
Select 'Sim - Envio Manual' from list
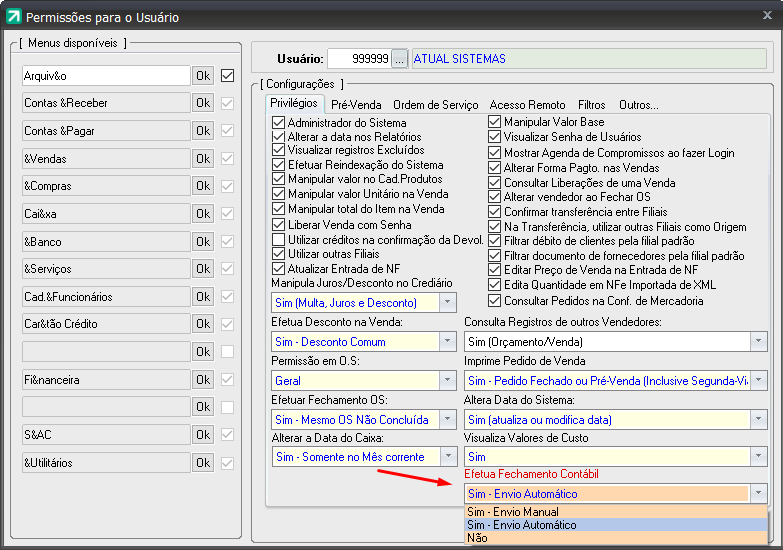pos(513,512)
